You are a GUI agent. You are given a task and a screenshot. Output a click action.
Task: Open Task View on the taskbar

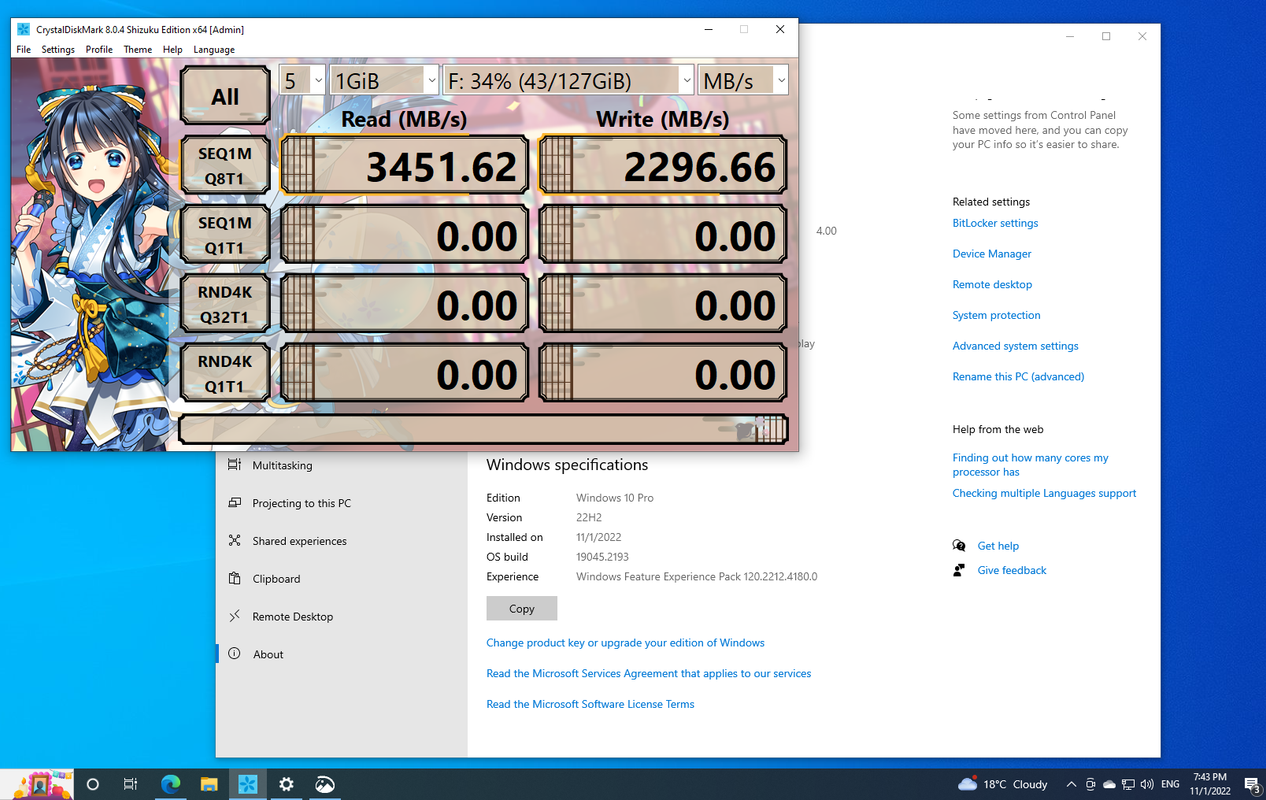pyautogui.click(x=130, y=785)
